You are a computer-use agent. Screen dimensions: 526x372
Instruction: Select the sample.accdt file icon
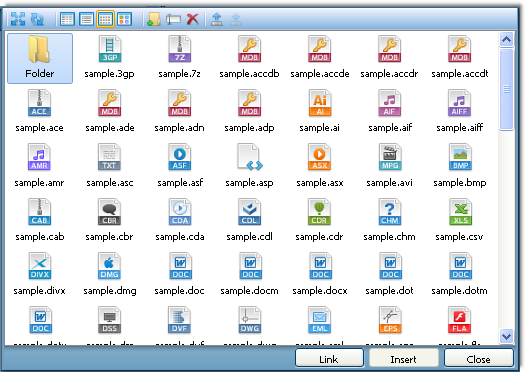460,49
